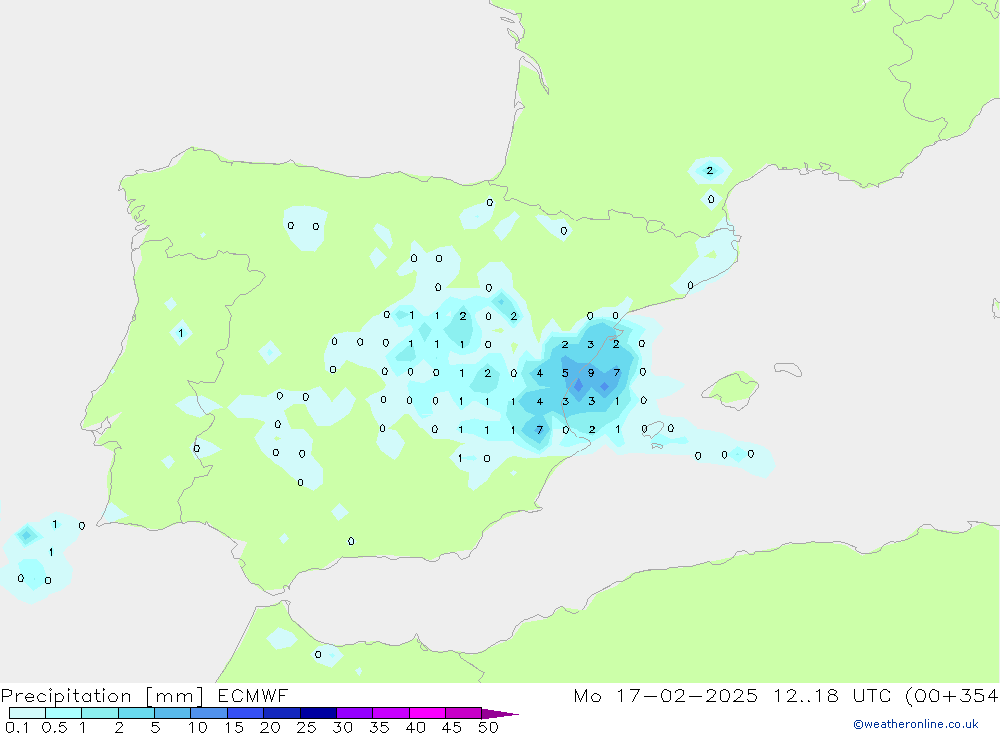Click the '1' value over Portugal
Screen dimensions: 1000x733
tap(181, 333)
